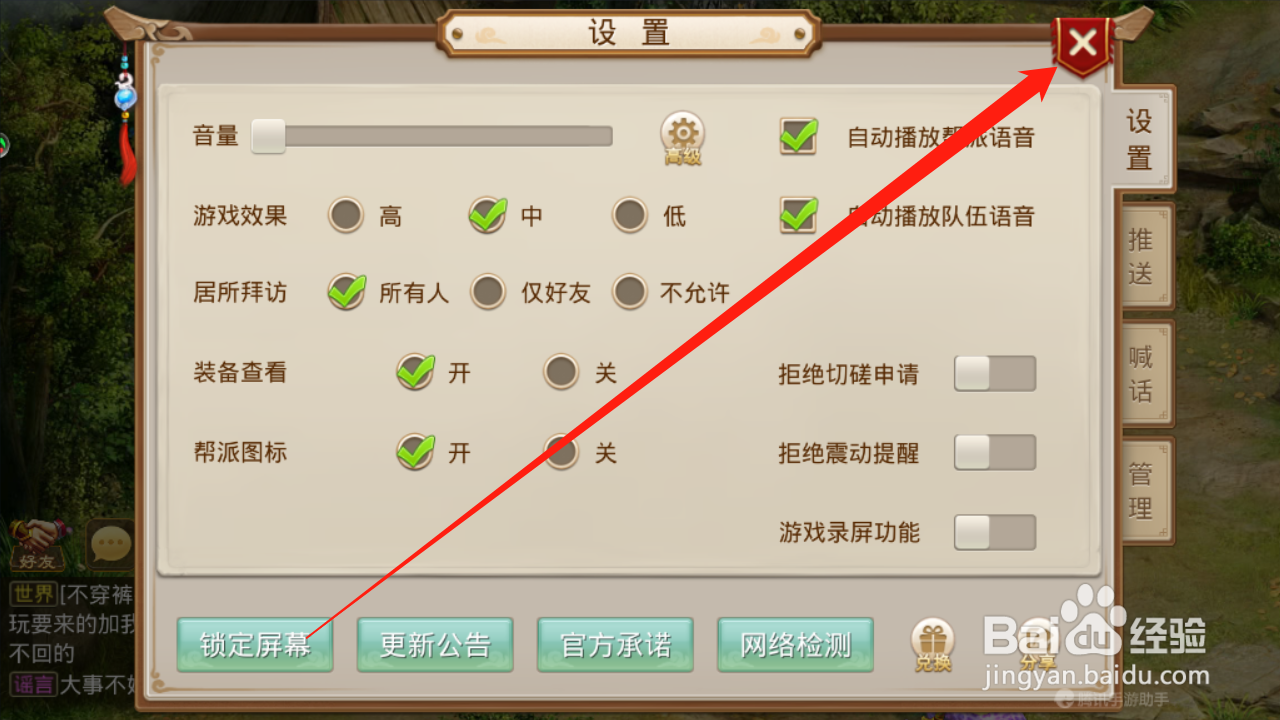Close the settings panel with red X
This screenshot has width=1280, height=720.
tap(1082, 44)
